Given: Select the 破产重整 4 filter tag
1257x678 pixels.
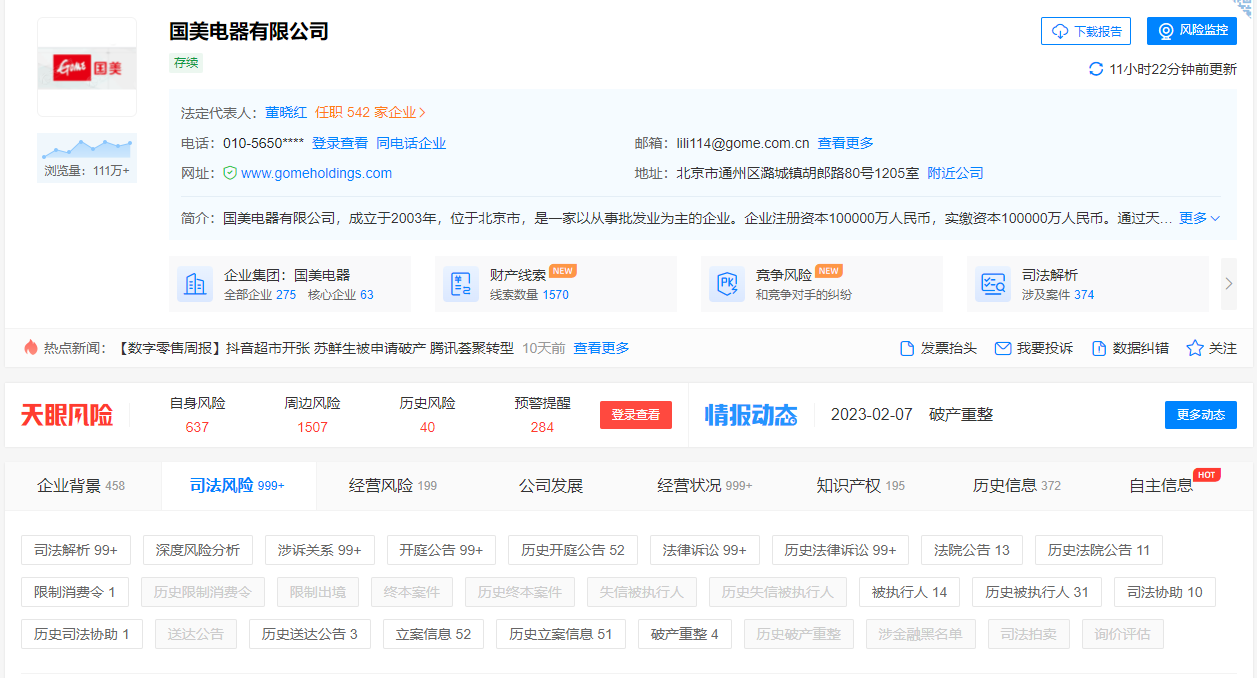Looking at the screenshot, I should tap(684, 634).
